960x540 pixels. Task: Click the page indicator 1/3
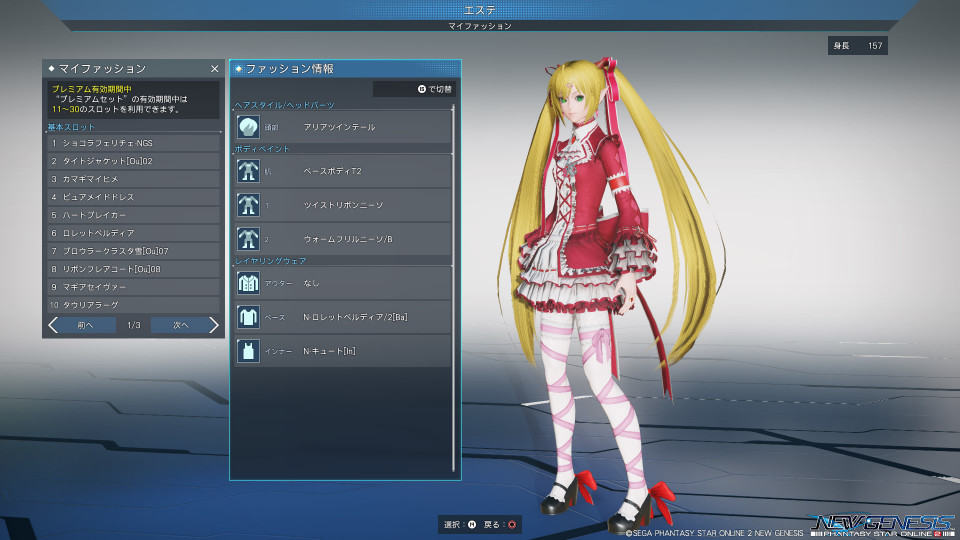pyautogui.click(x=133, y=325)
